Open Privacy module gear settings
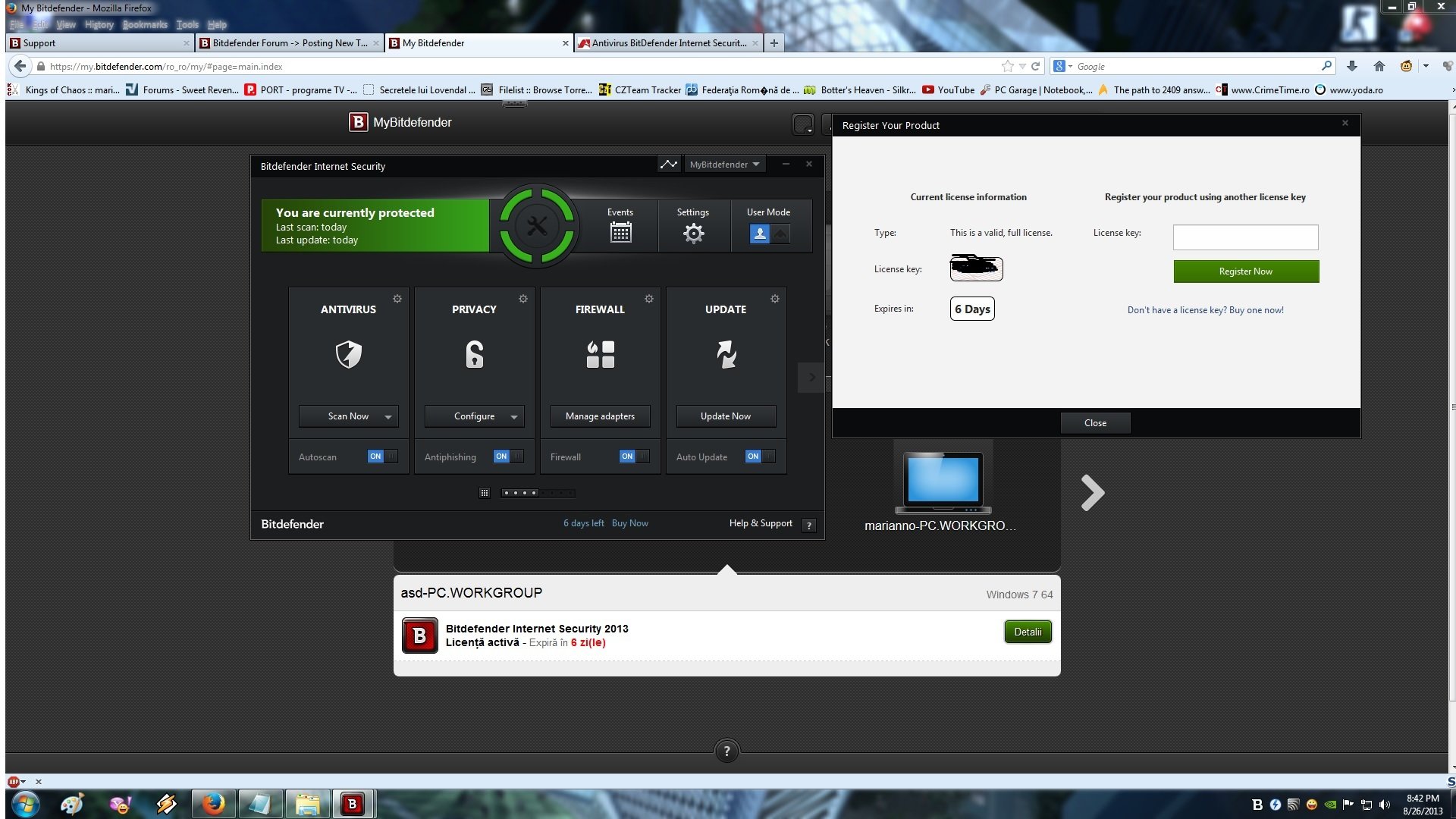Image resolution: width=1456 pixels, height=819 pixels. point(523,299)
